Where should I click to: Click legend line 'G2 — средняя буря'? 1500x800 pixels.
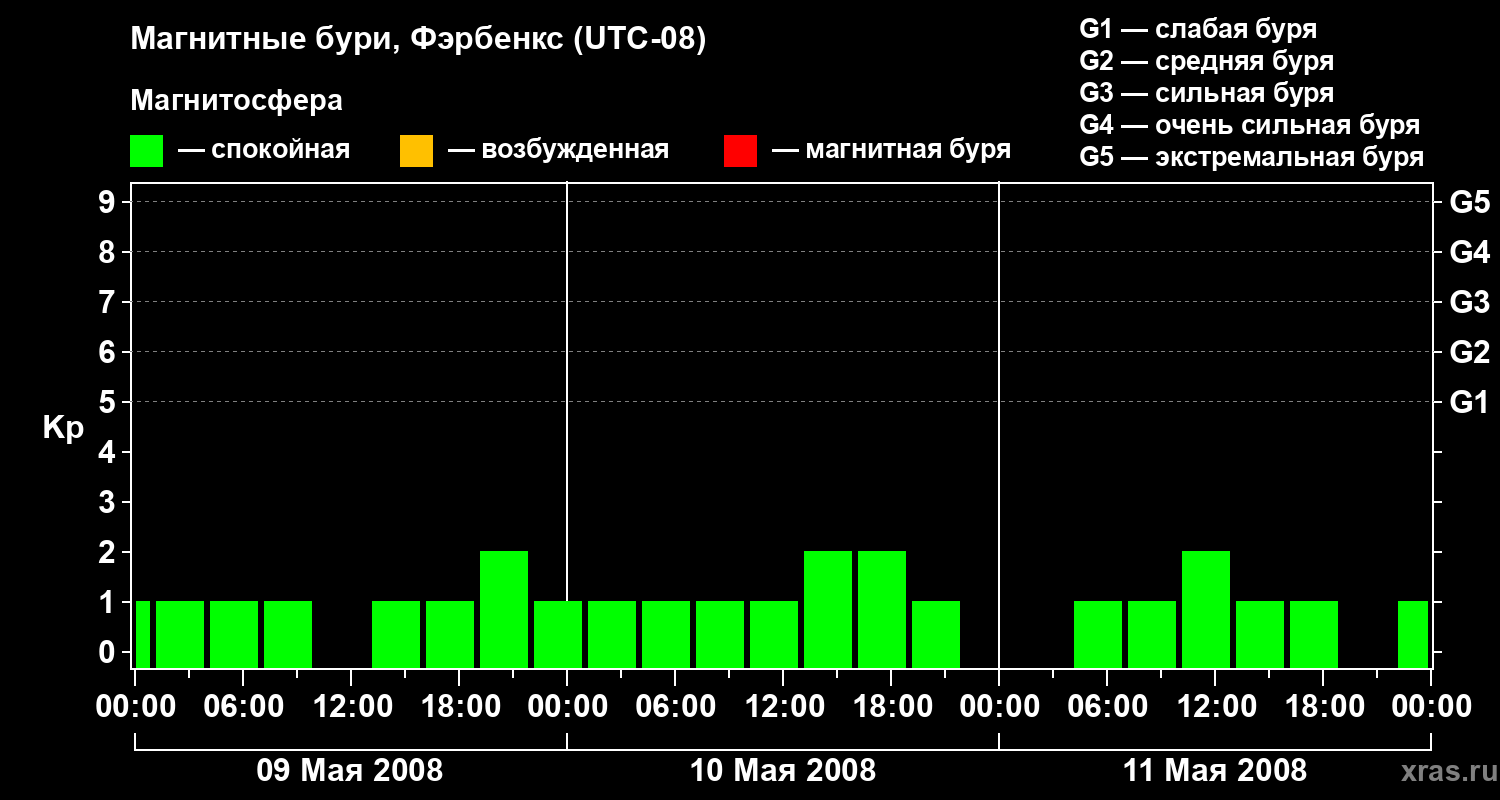tap(1207, 60)
